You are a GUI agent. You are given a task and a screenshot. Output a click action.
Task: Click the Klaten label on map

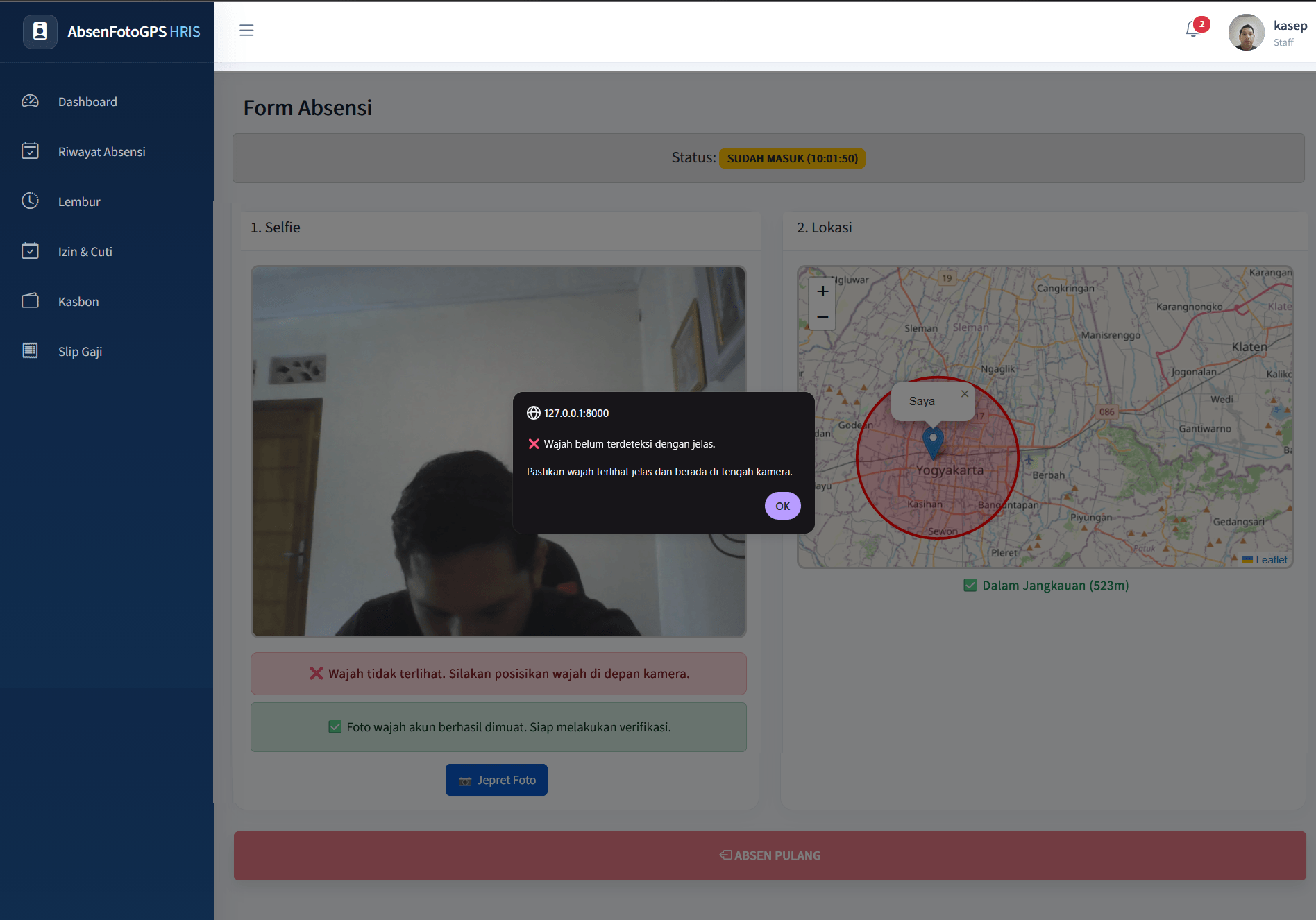(x=1249, y=347)
